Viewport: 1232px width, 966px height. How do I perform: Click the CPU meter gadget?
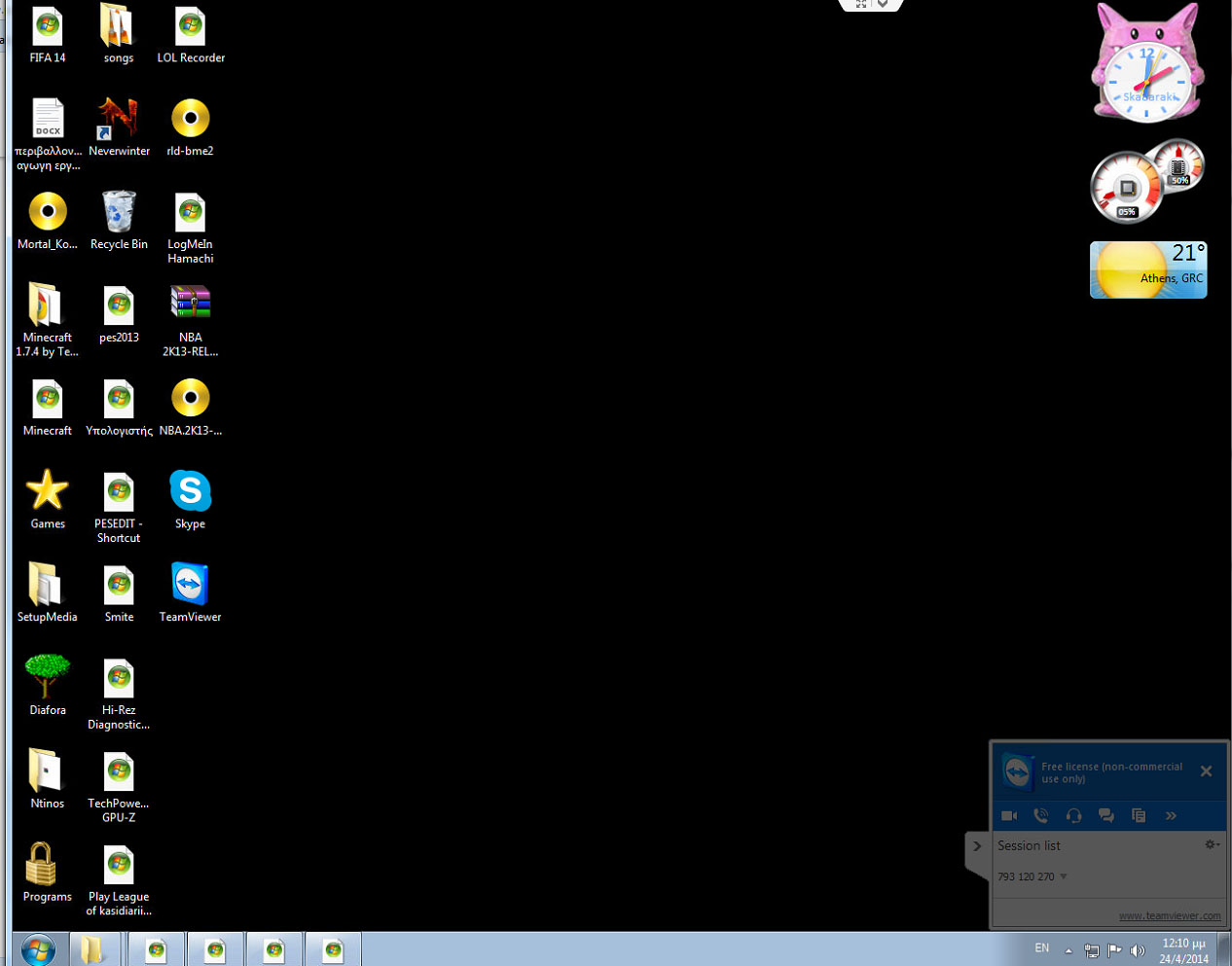point(1127,187)
